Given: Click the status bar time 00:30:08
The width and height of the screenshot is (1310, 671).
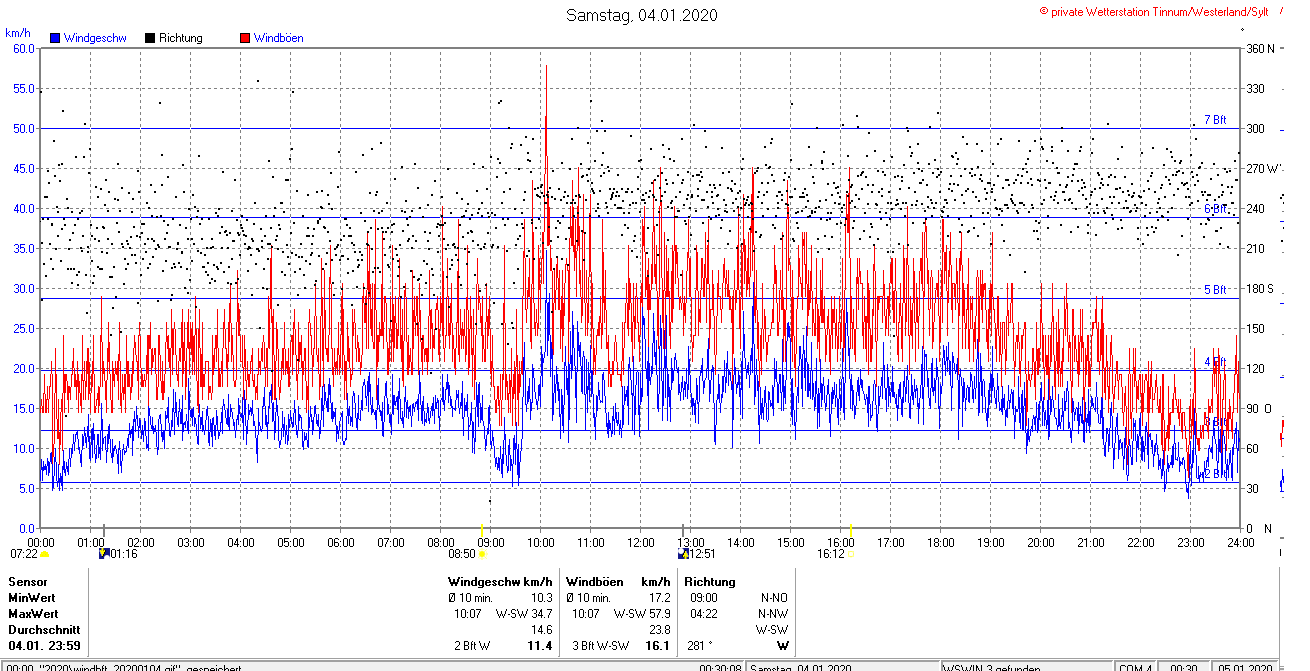Looking at the screenshot, I should (720, 668).
